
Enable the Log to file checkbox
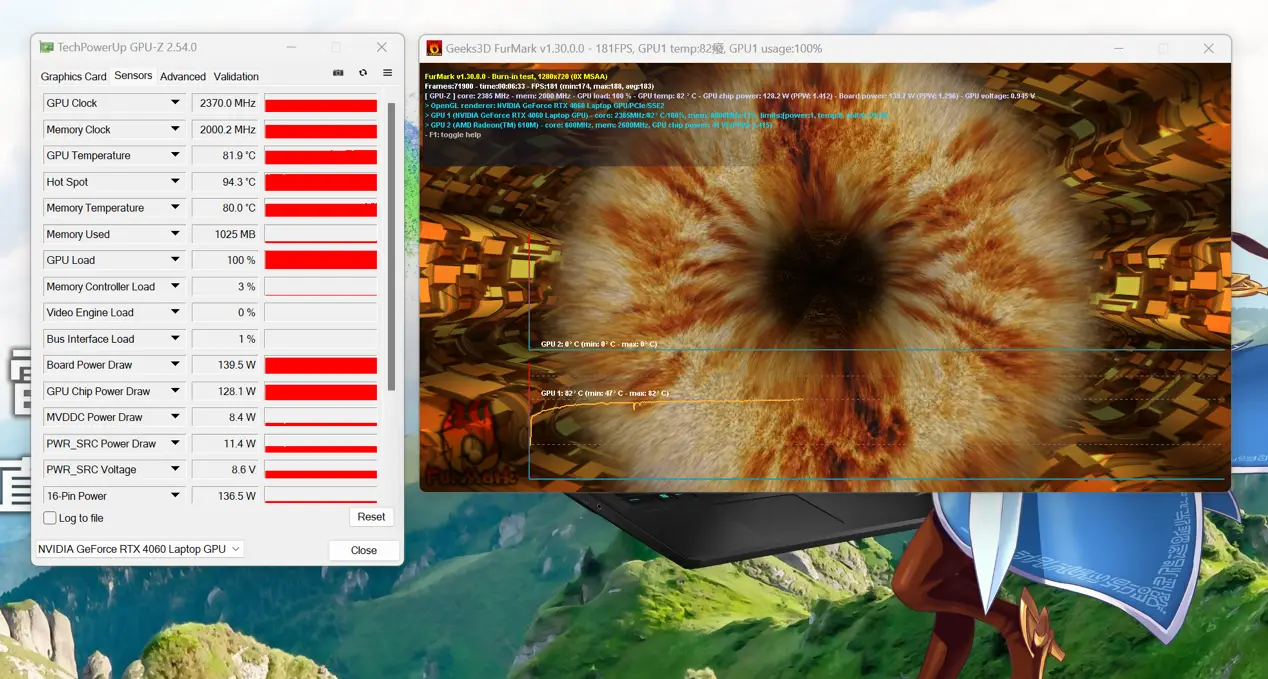pyautogui.click(x=50, y=518)
